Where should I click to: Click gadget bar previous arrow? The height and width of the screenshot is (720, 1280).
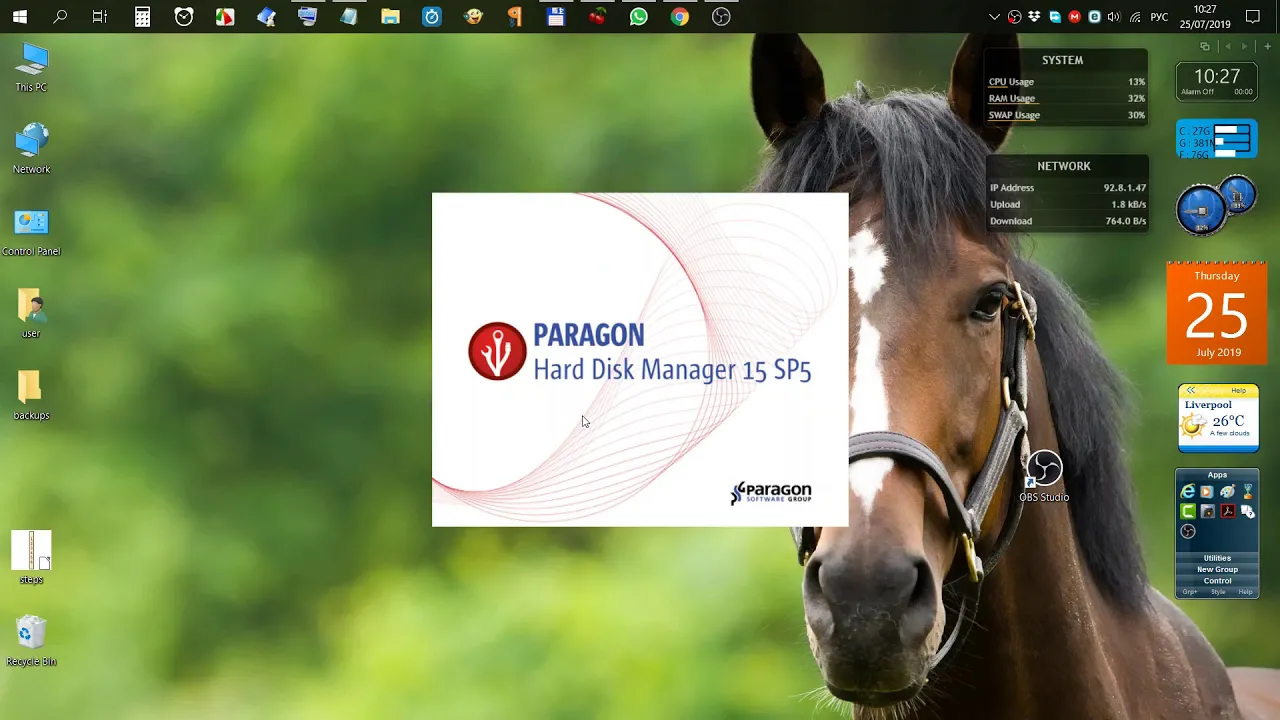1228,46
